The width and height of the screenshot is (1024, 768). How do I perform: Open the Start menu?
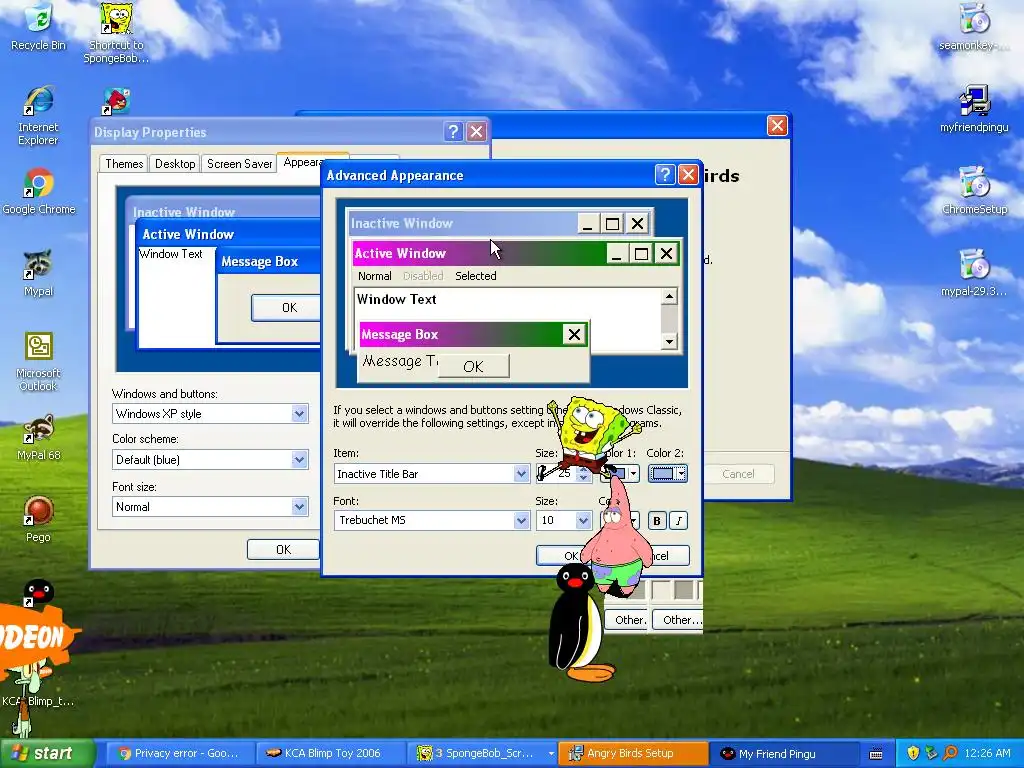46,753
